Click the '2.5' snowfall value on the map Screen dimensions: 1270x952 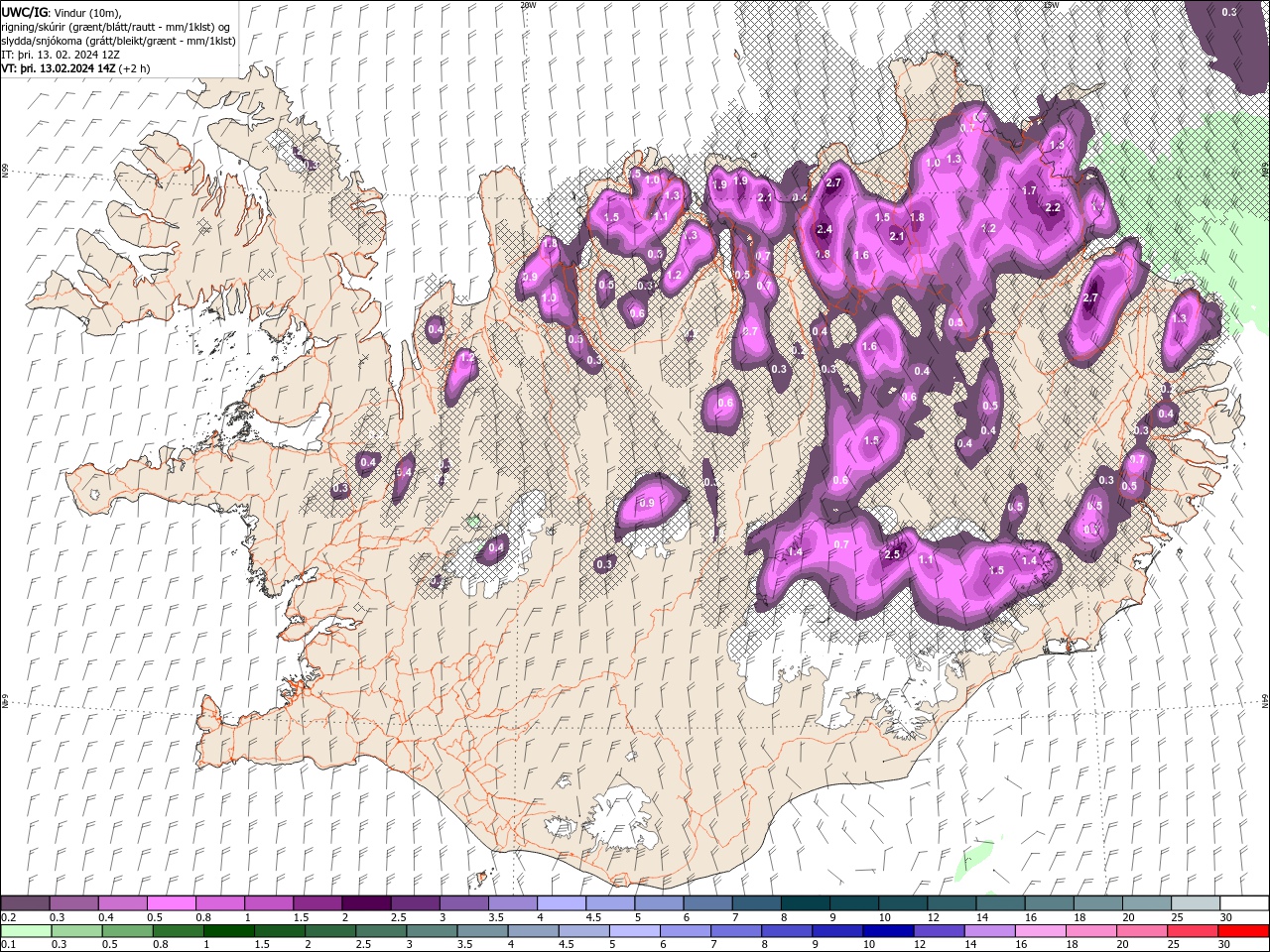point(892,553)
